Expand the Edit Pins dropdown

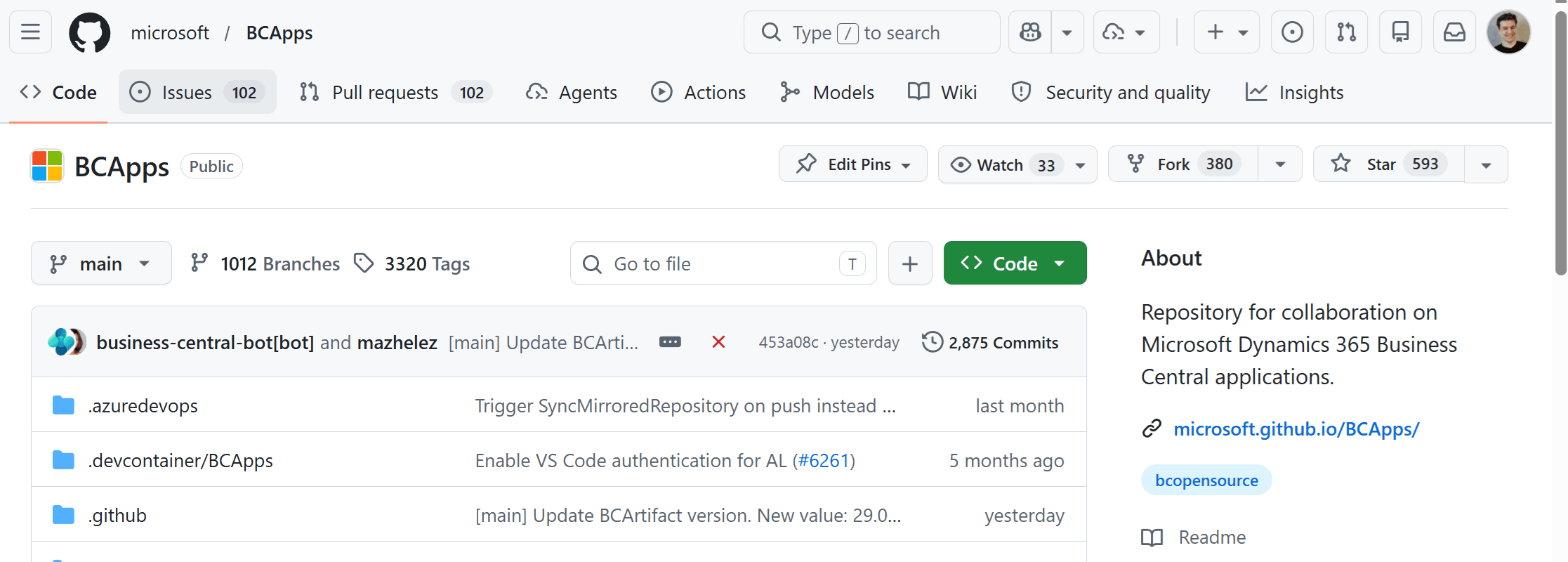click(853, 164)
